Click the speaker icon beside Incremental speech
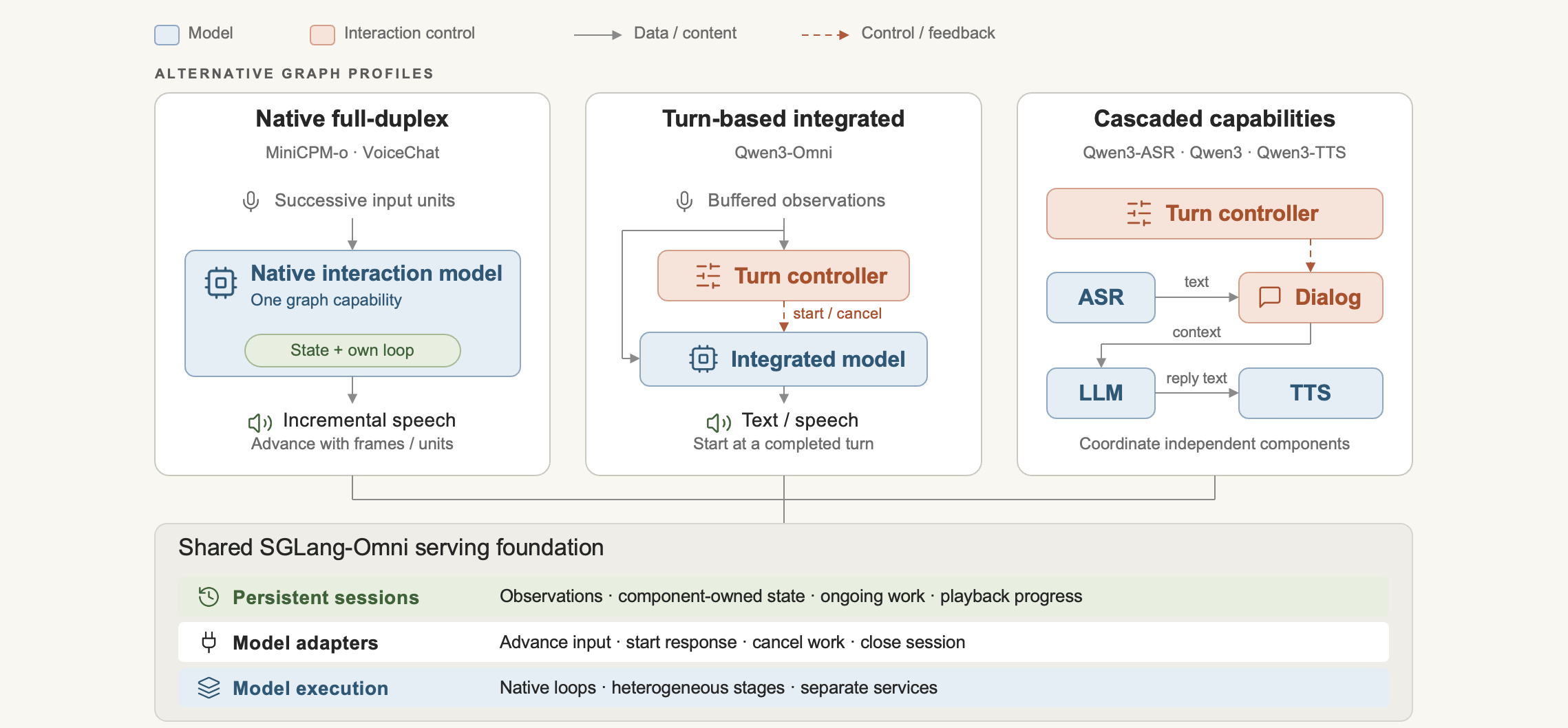The image size is (1568, 728). click(260, 422)
